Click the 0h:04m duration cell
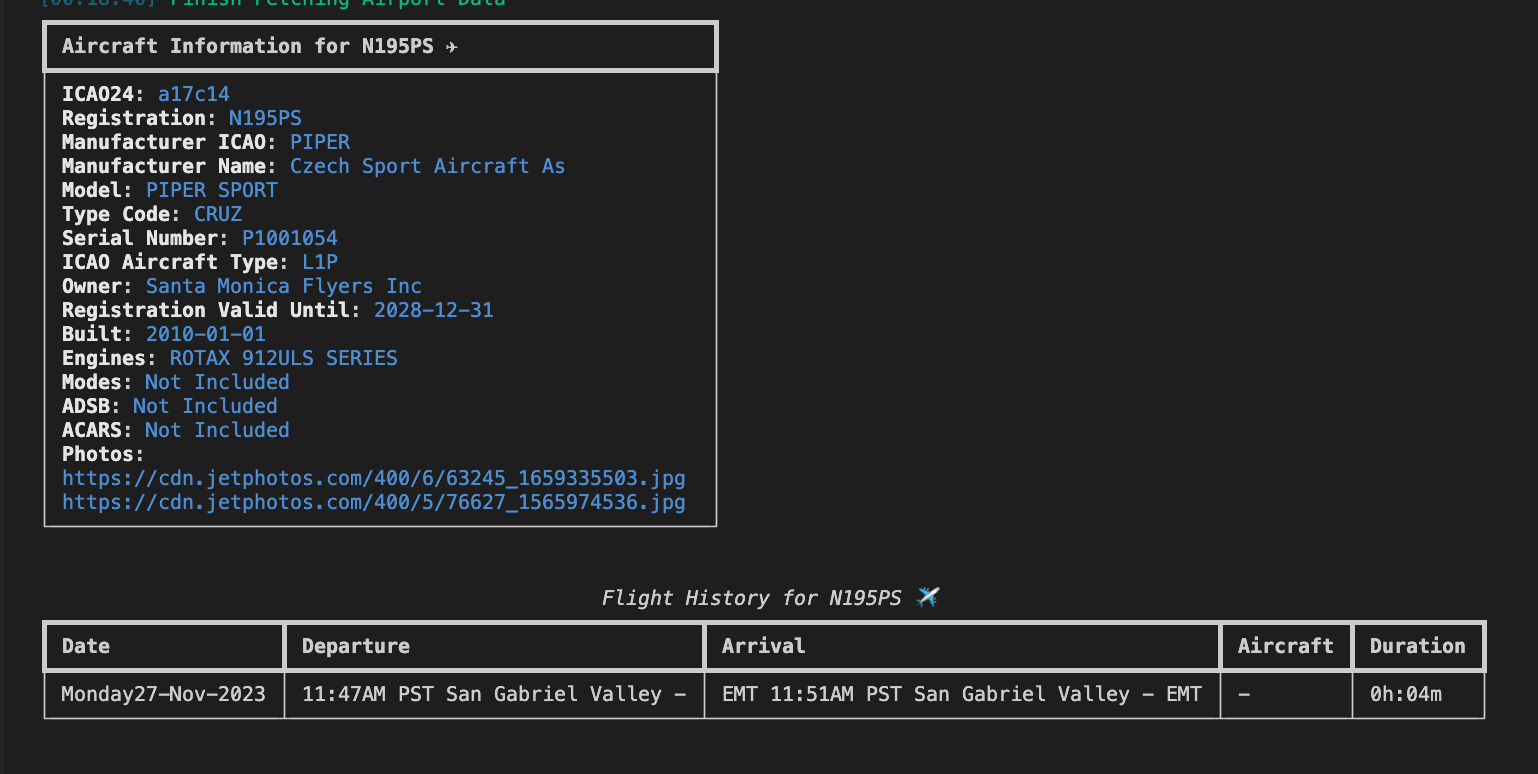Image resolution: width=1538 pixels, height=774 pixels. pyautogui.click(x=1406, y=694)
